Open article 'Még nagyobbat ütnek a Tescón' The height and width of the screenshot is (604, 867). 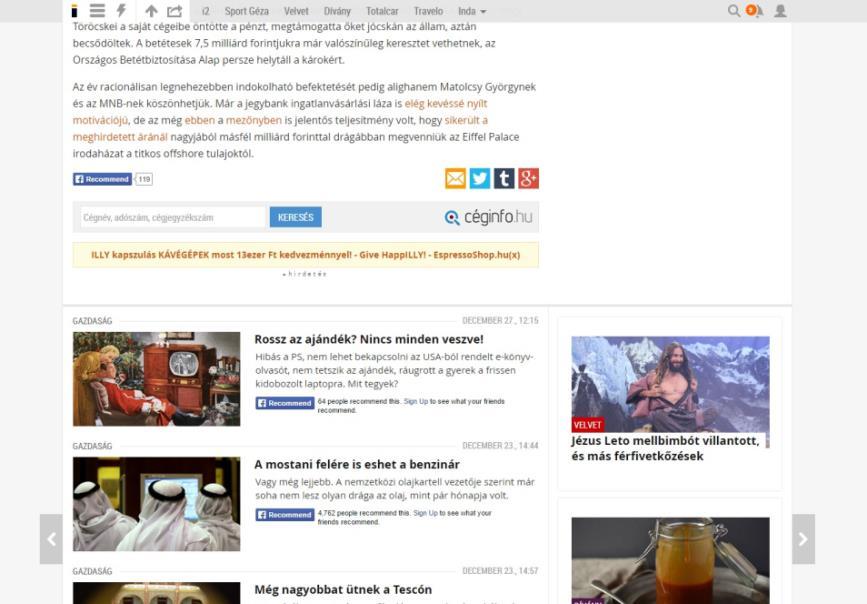point(343,590)
